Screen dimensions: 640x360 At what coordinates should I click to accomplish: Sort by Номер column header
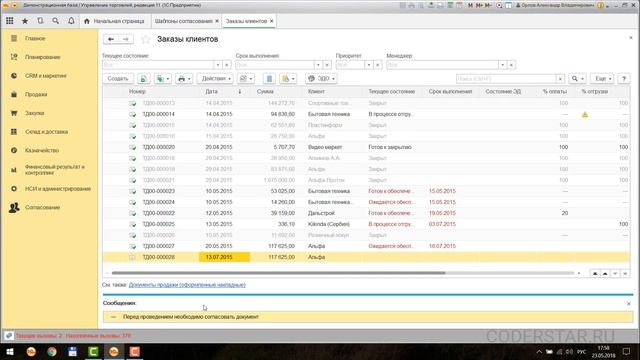[x=137, y=91]
